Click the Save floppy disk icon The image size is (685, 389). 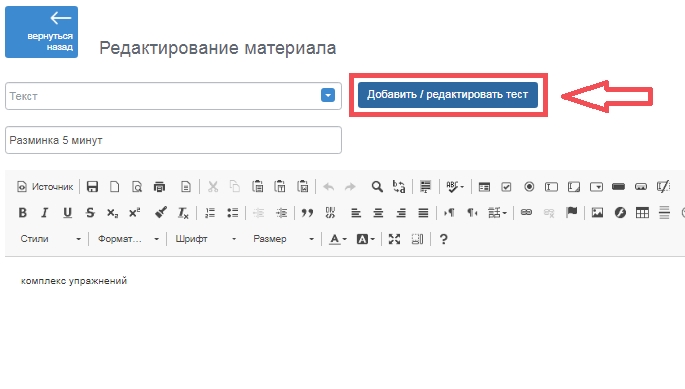coord(92,187)
